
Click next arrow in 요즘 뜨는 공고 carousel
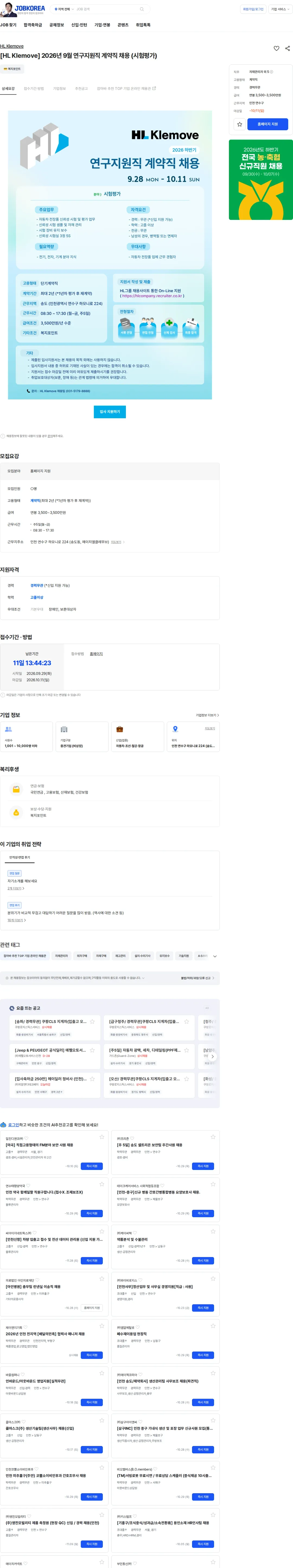[212, 1056]
